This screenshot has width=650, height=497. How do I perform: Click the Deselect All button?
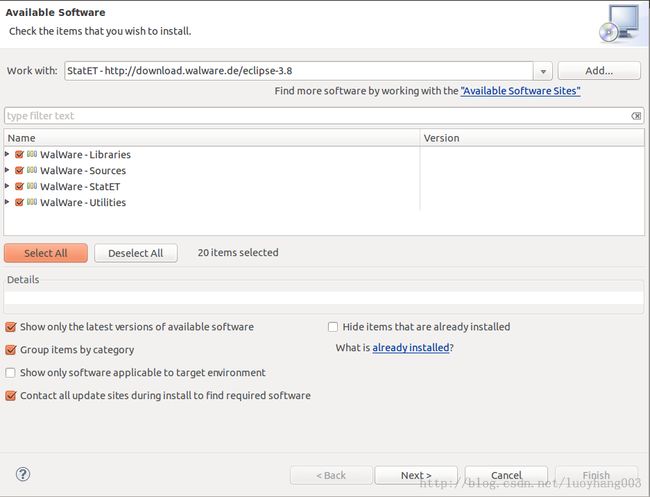coord(136,253)
